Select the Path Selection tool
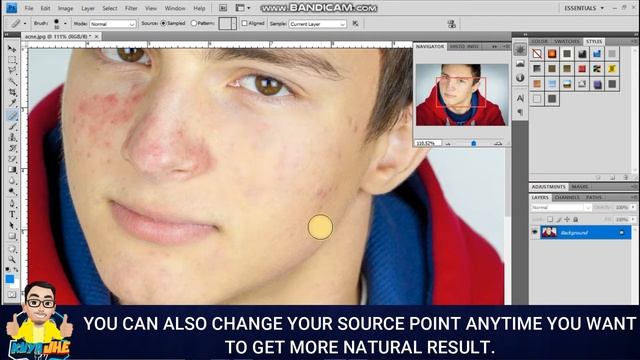Image resolution: width=640 pixels, height=360 pixels. coord(12,225)
